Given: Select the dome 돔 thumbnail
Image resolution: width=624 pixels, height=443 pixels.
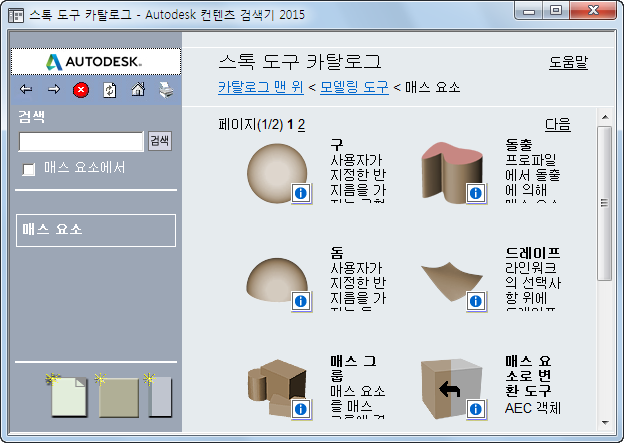Looking at the screenshot, I should pos(277,280).
